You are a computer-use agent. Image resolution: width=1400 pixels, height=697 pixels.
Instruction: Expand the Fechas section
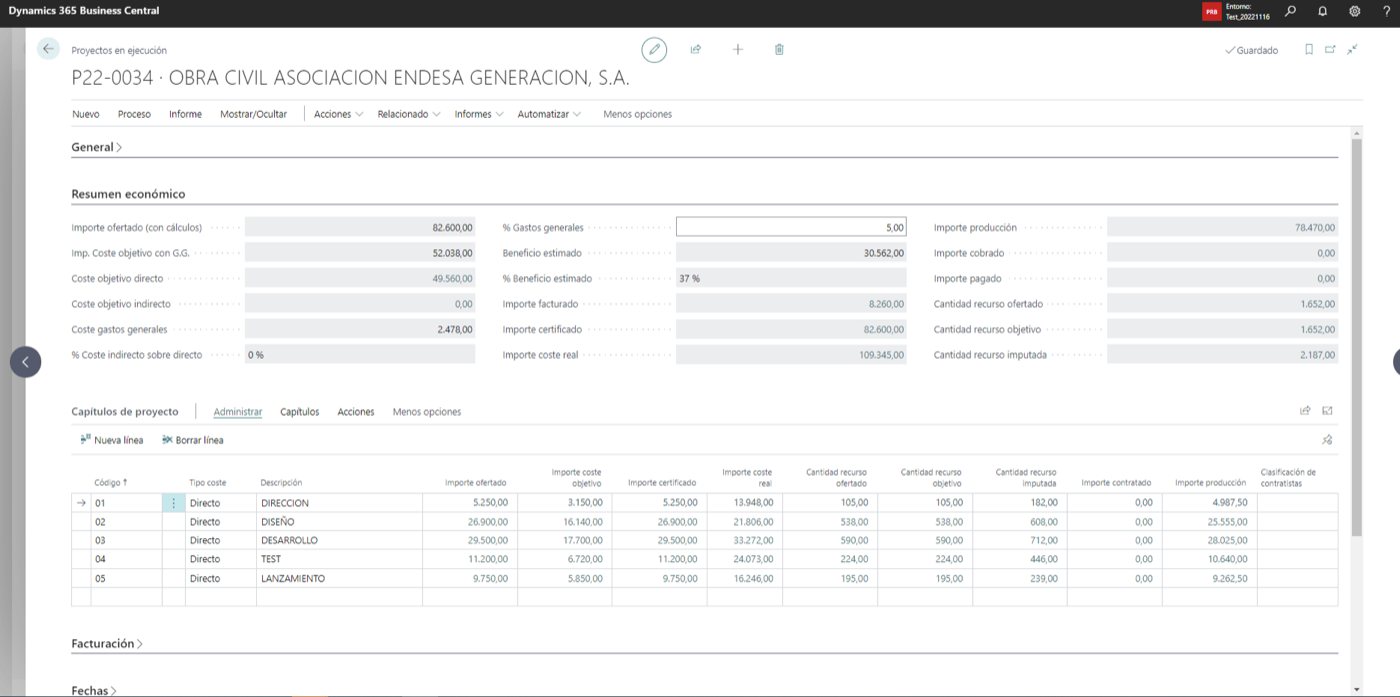point(94,690)
